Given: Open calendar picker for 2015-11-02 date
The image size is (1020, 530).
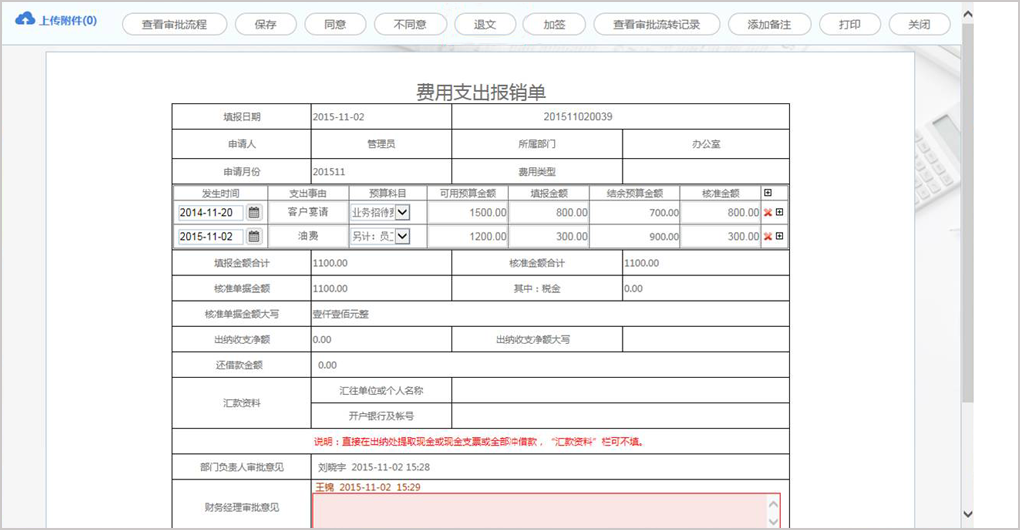Looking at the screenshot, I should (x=254, y=236).
